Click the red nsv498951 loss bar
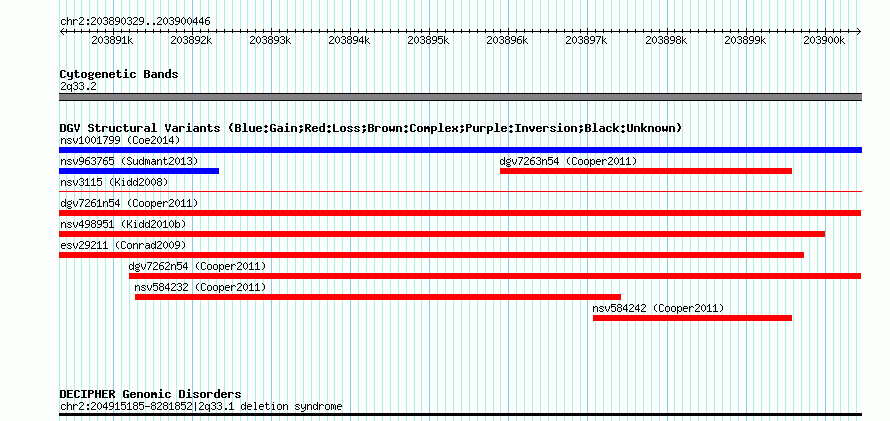The height and width of the screenshot is (421, 890). [442, 234]
